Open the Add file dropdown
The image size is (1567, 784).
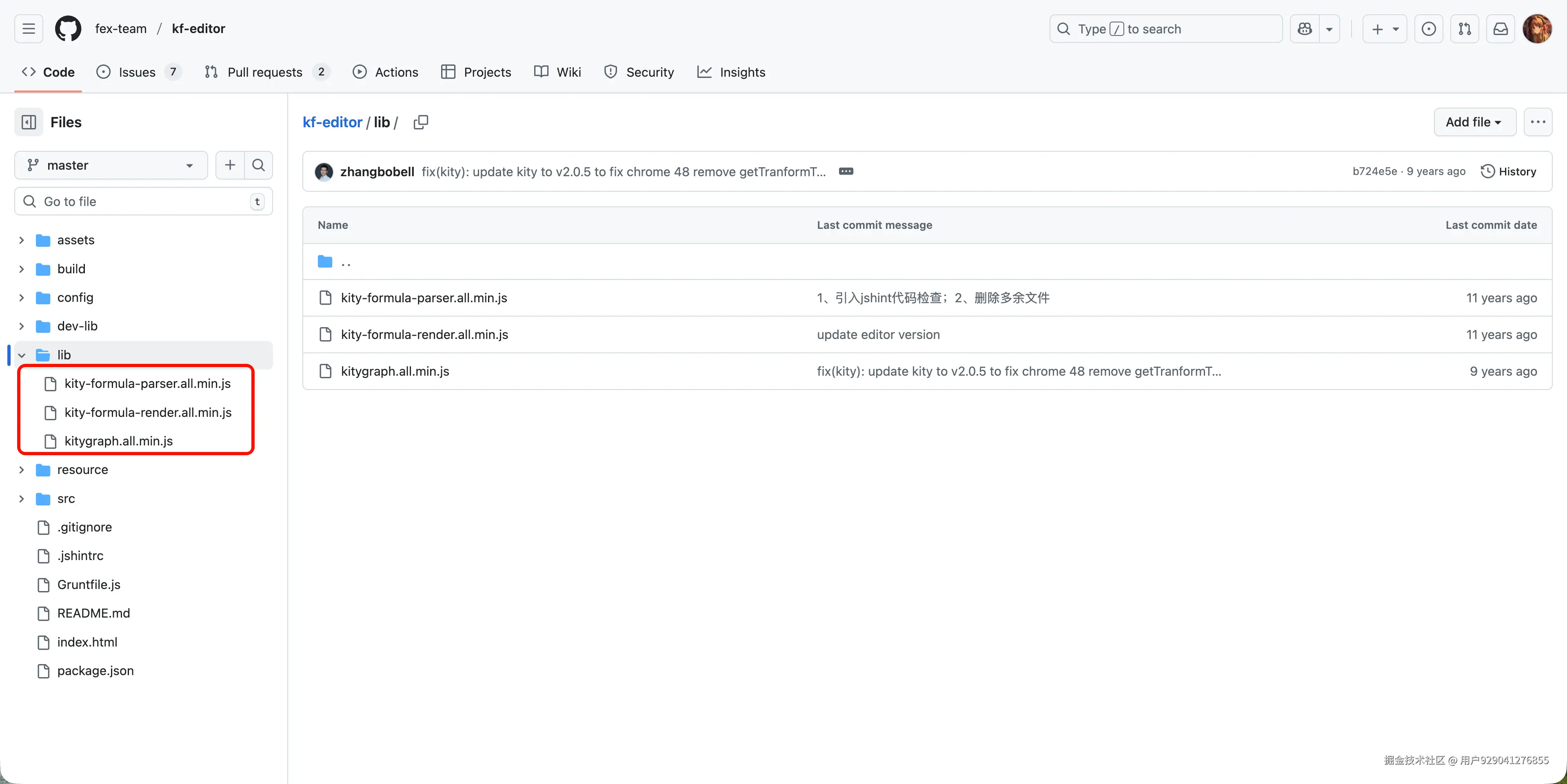[1474, 122]
